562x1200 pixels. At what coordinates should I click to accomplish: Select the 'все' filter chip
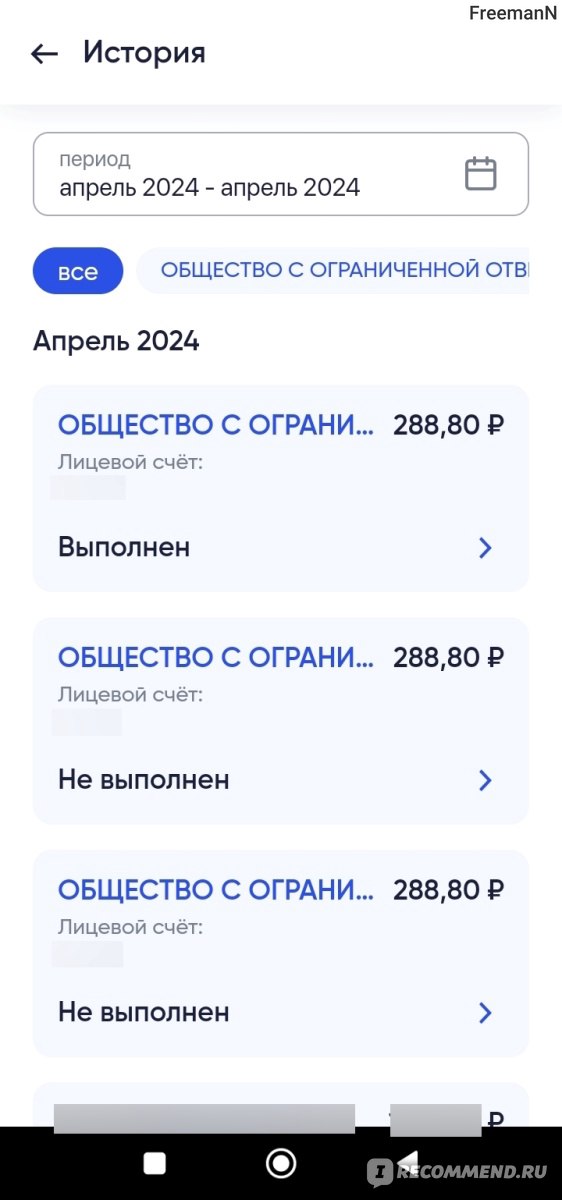pos(78,271)
